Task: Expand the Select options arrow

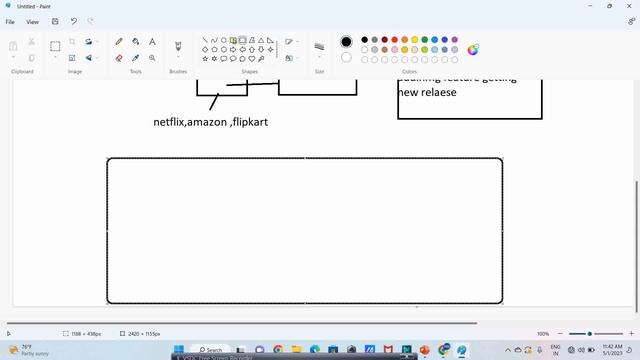Action: (55, 58)
